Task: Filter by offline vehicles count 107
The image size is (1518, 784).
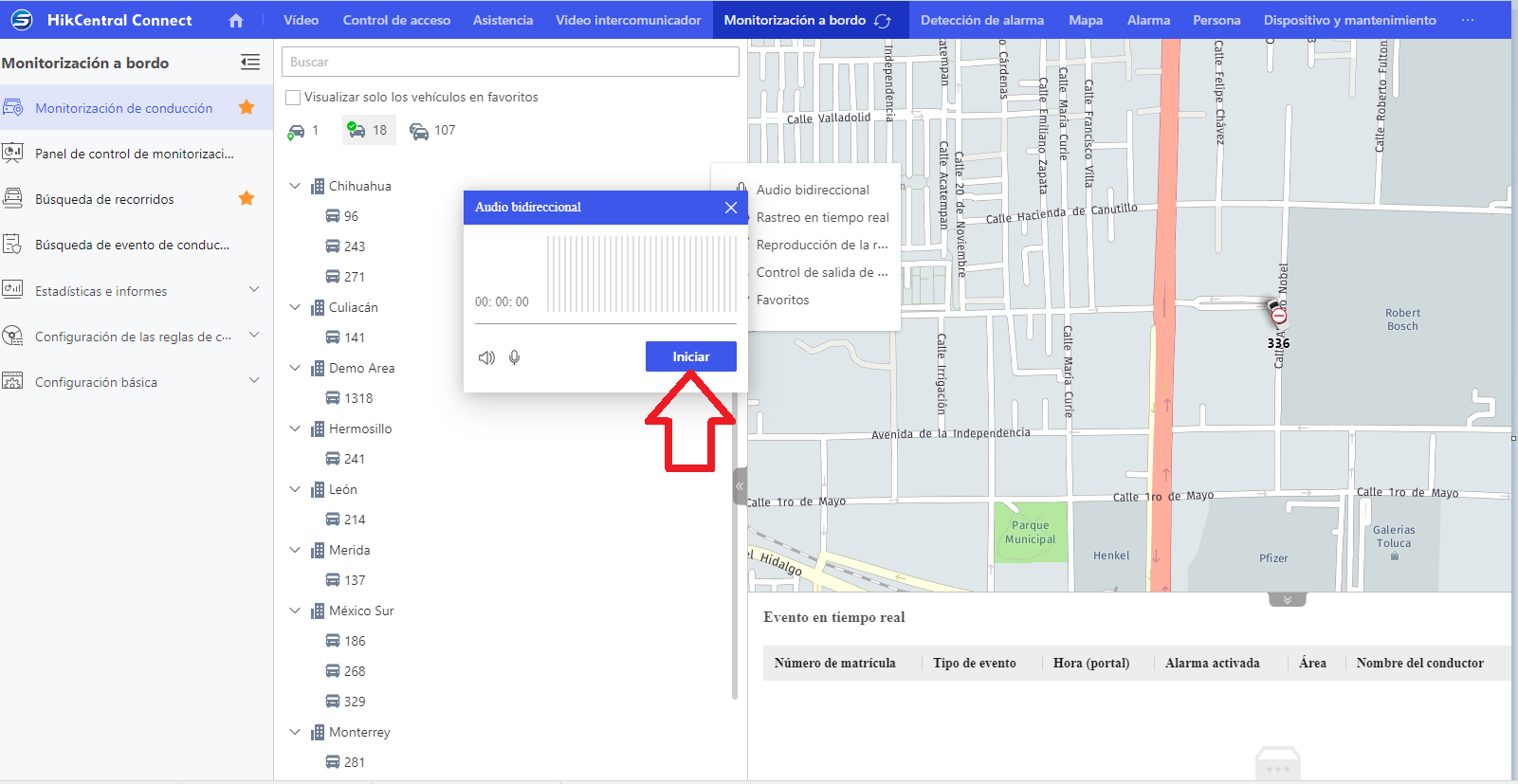Action: 432,130
